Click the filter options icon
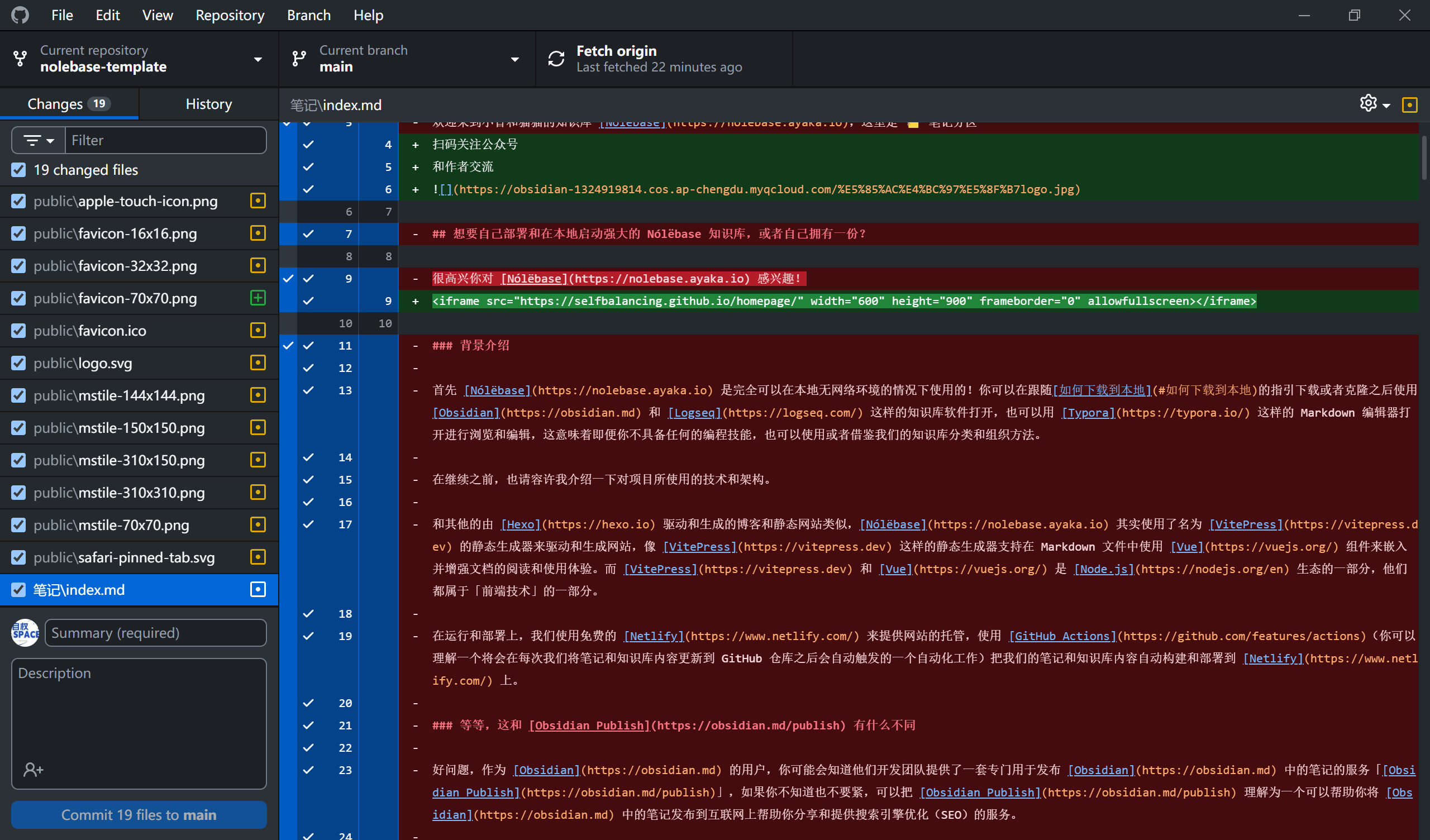 click(x=33, y=140)
